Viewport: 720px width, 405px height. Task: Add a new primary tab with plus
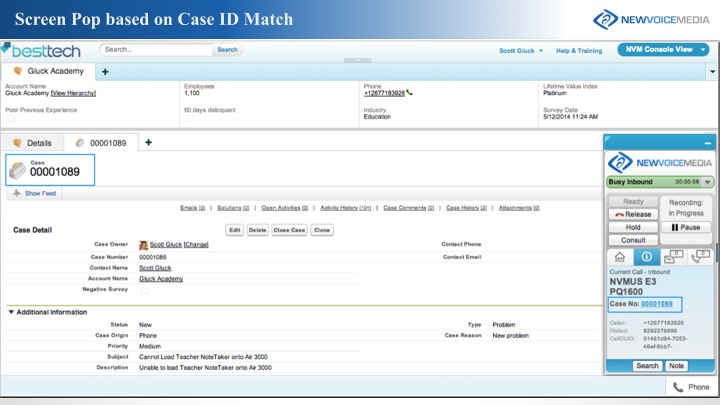pyautogui.click(x=105, y=72)
